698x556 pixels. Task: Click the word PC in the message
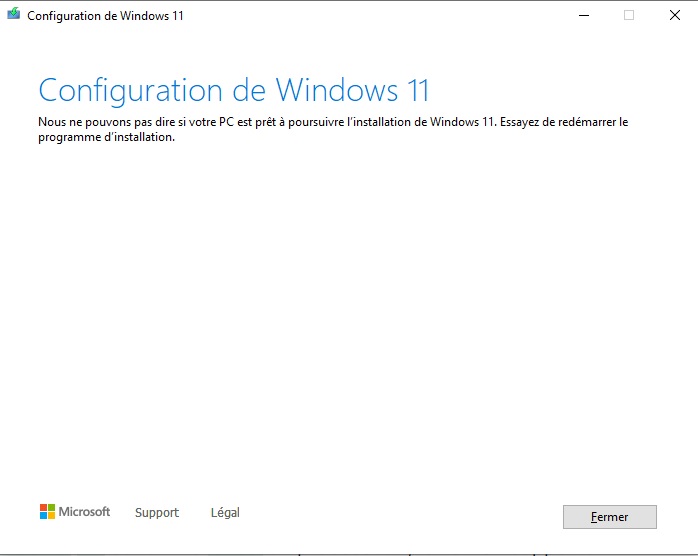click(226, 122)
